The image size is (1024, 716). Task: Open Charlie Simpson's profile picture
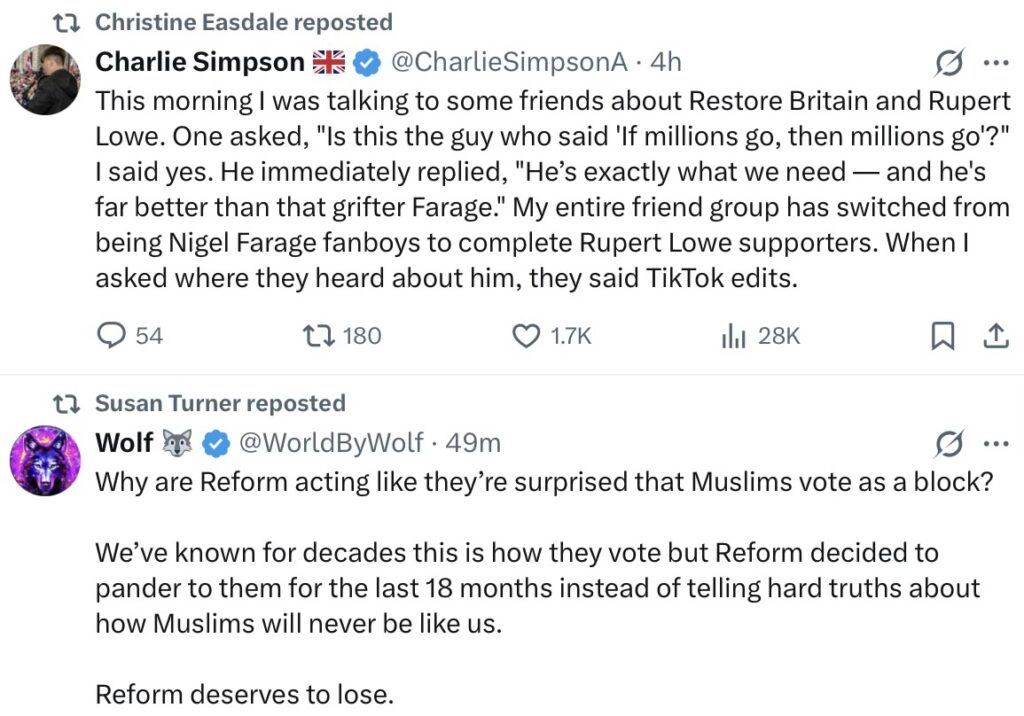coord(45,79)
